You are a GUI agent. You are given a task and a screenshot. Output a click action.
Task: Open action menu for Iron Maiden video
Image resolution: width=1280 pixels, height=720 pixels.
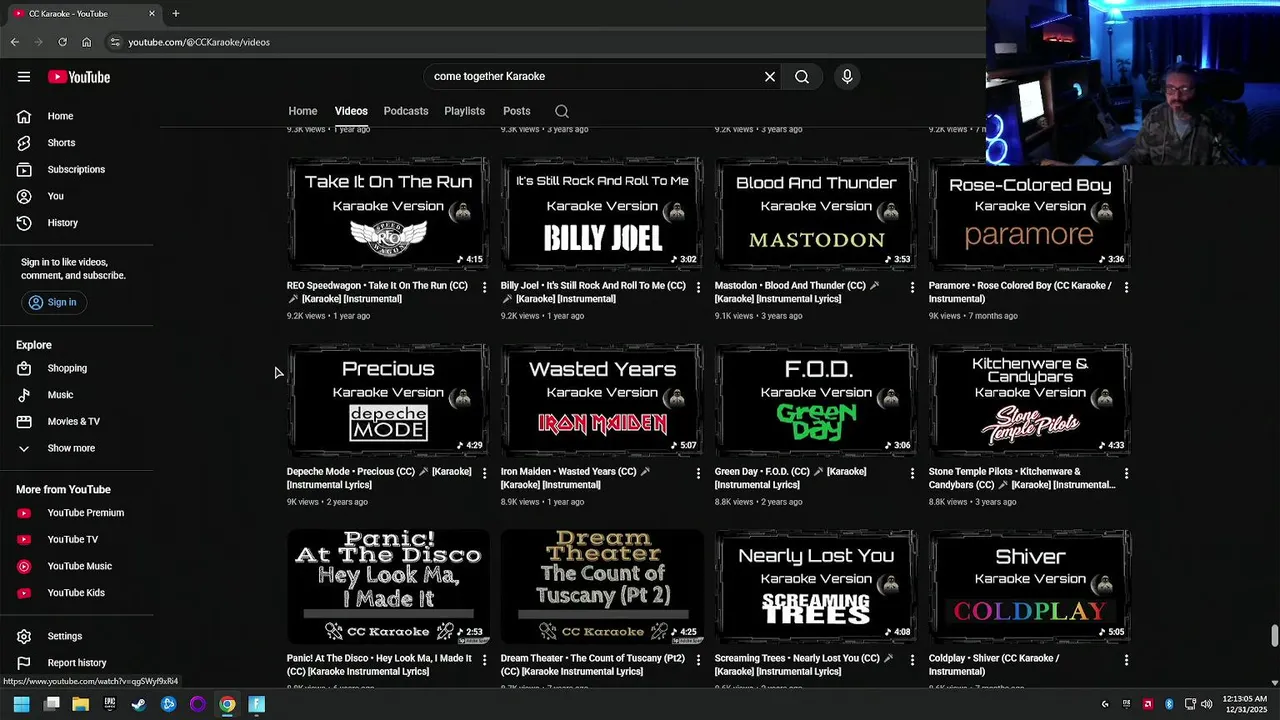pyautogui.click(x=698, y=473)
